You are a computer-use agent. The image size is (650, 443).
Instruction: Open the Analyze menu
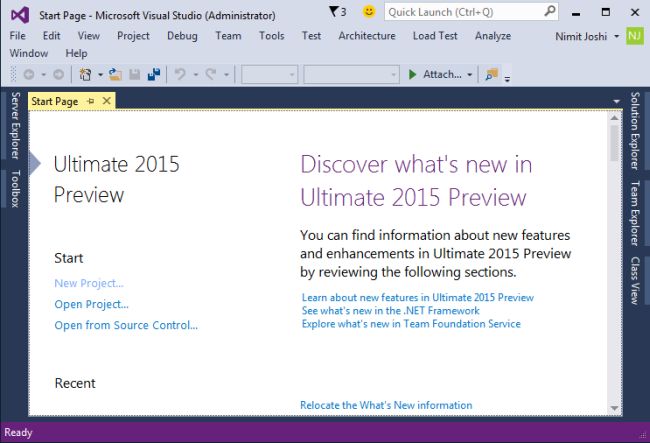pos(493,36)
